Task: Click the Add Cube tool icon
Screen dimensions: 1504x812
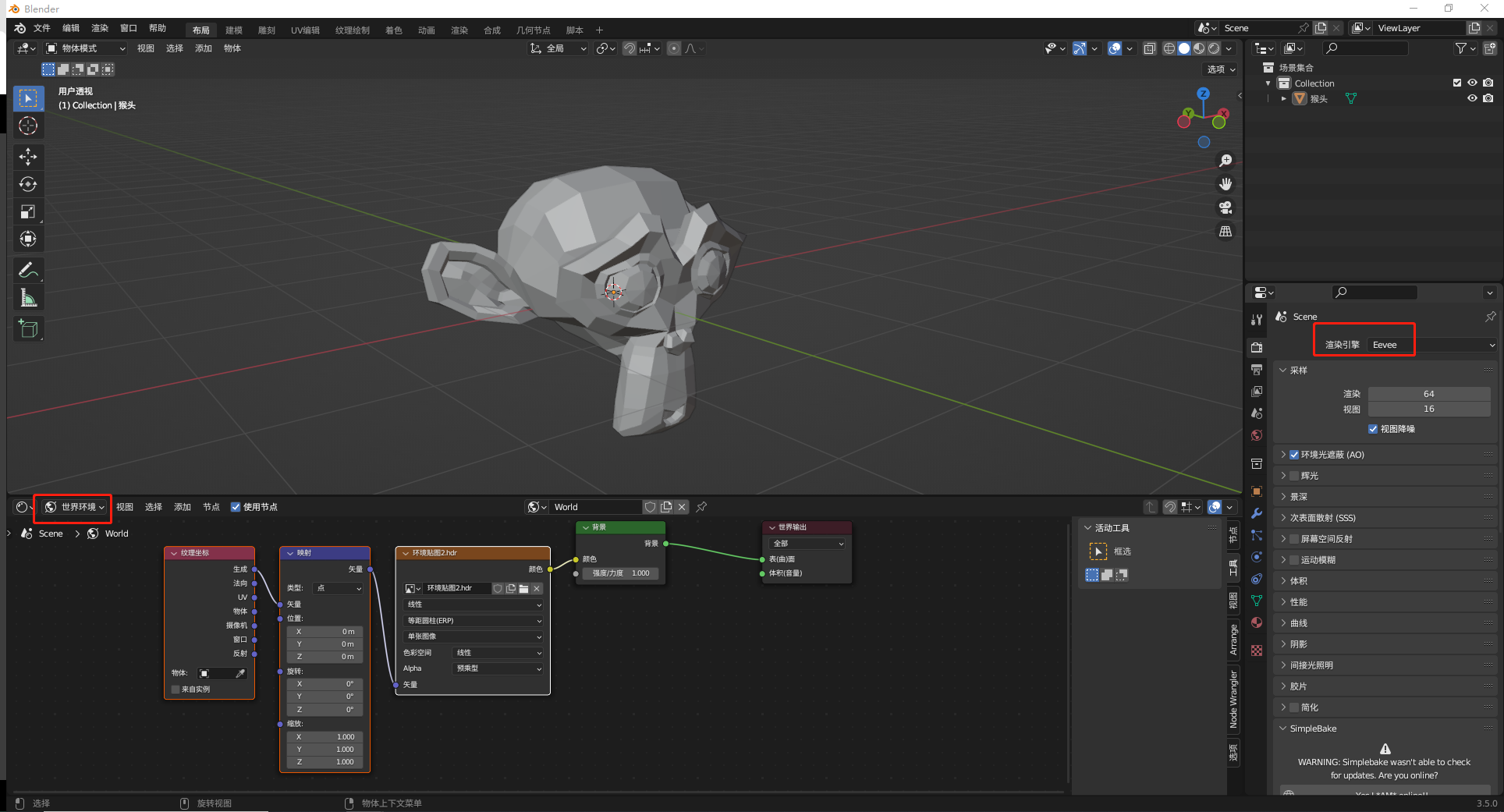Action: [x=28, y=329]
